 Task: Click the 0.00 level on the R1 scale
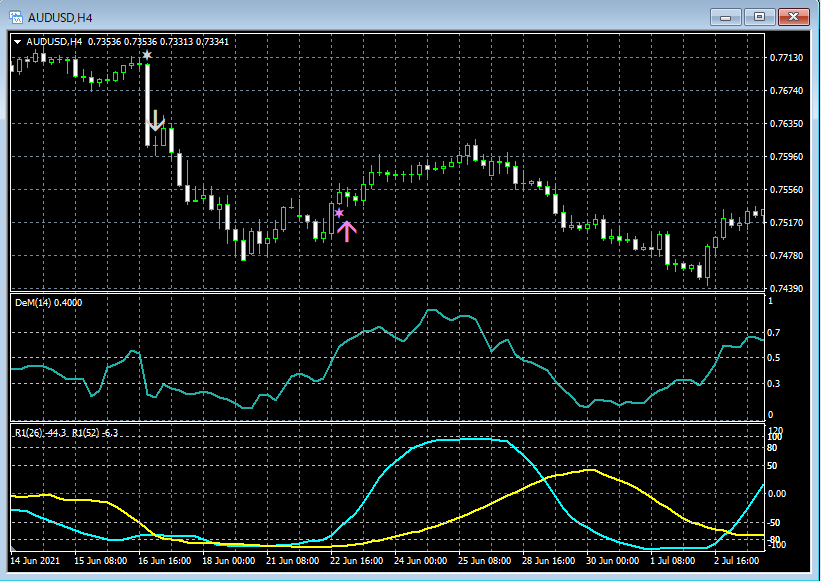[777, 494]
